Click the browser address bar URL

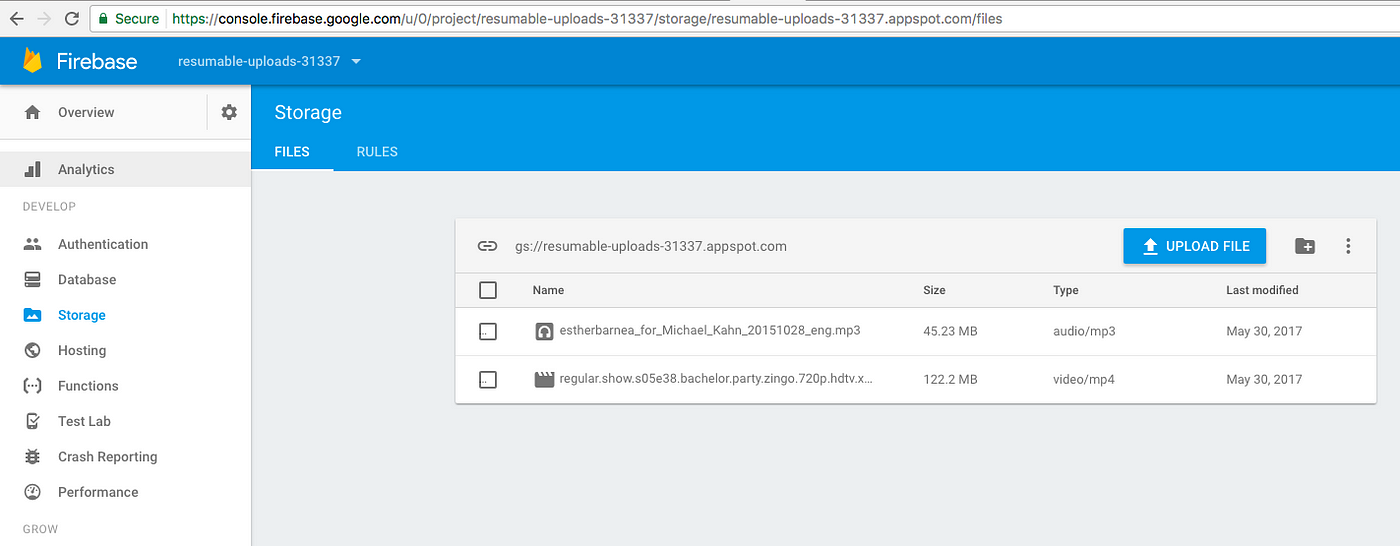586,18
